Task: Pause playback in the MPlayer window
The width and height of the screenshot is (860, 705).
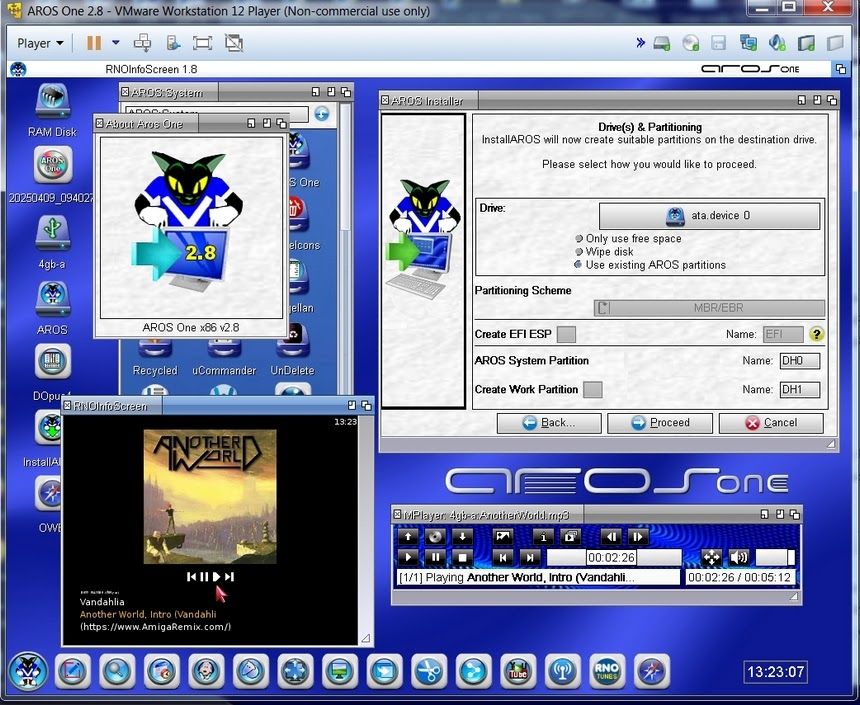Action: (x=435, y=558)
